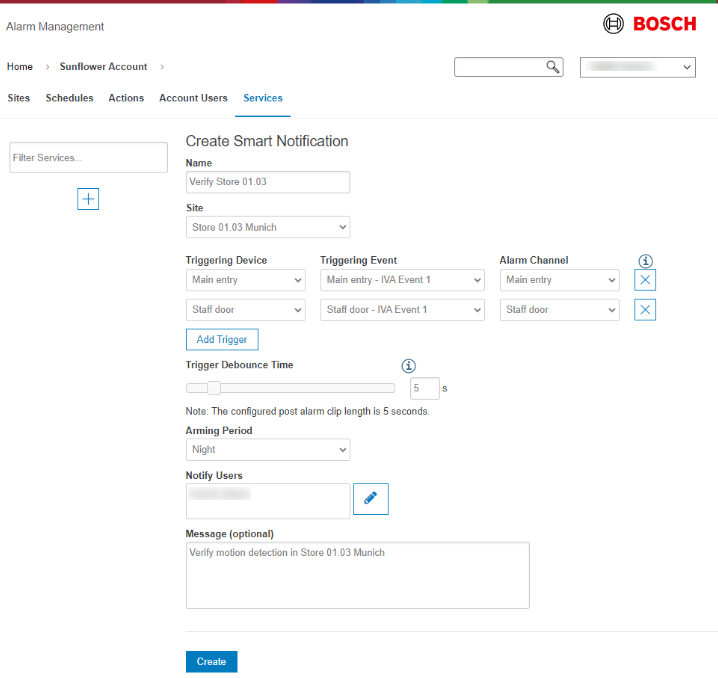The image size is (718, 678).
Task: Remove the Main entry trigger row
Action: click(x=645, y=280)
